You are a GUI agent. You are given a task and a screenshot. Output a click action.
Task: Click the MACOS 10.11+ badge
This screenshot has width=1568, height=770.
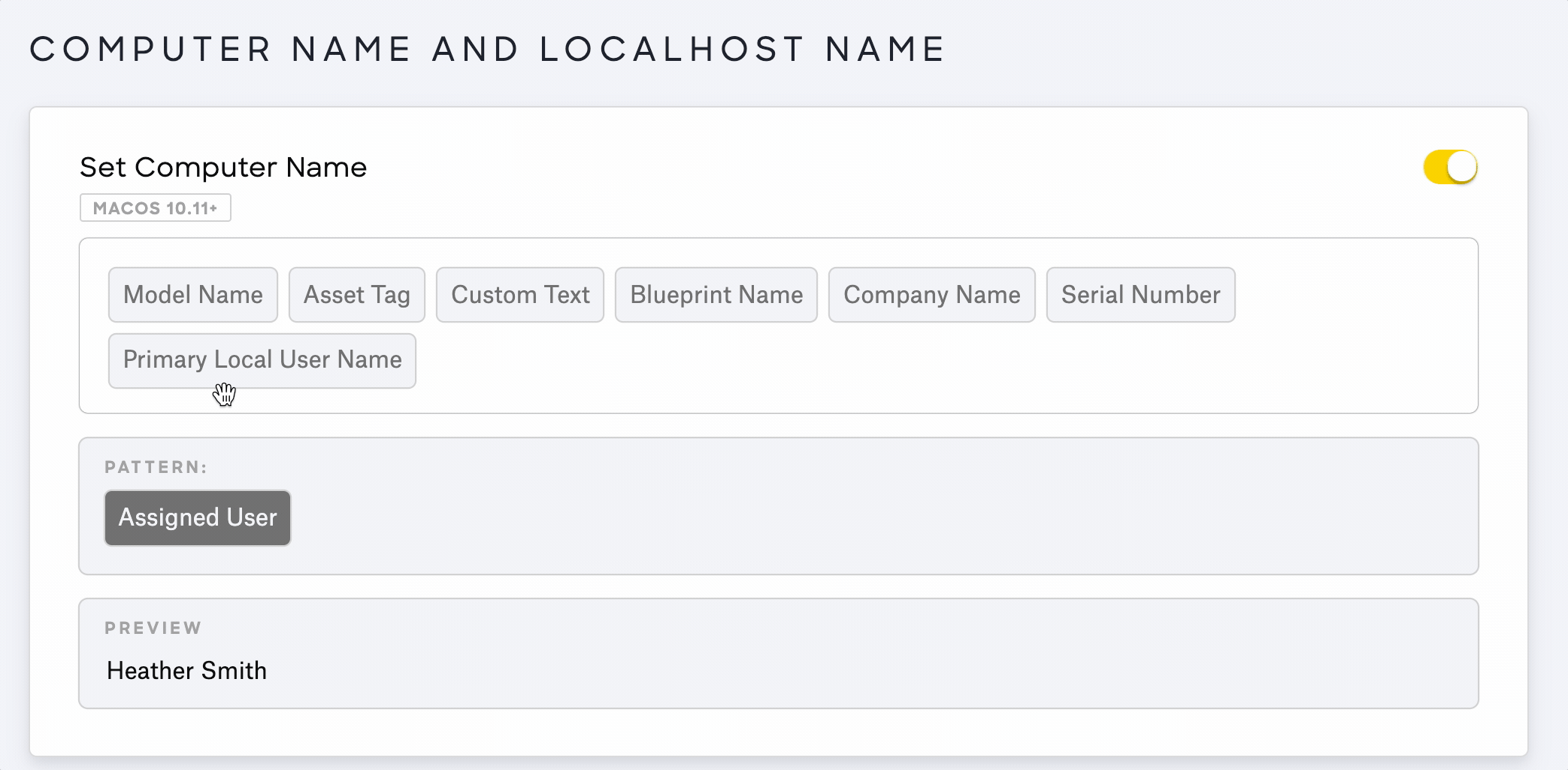click(155, 208)
